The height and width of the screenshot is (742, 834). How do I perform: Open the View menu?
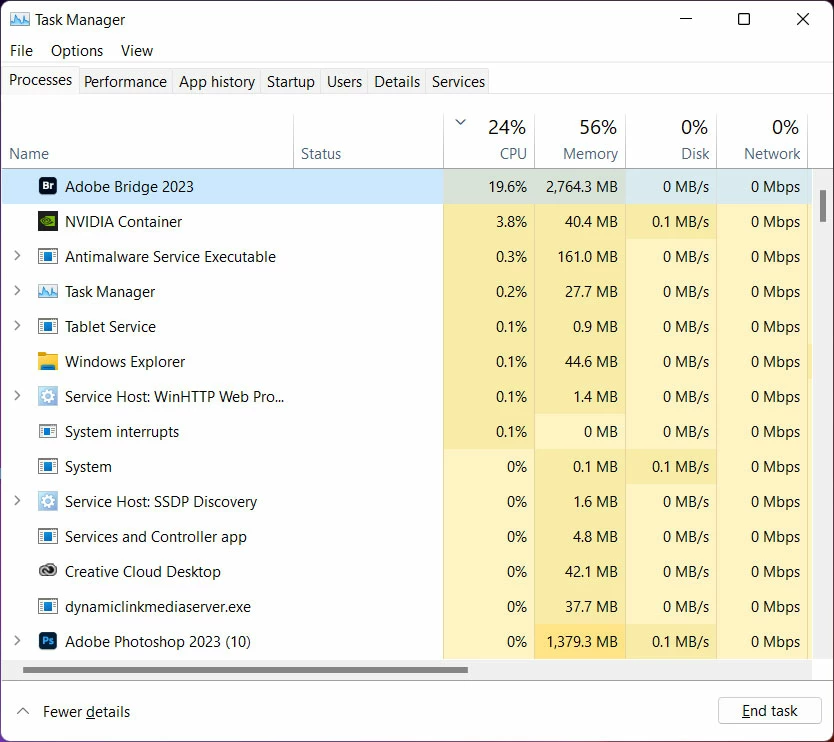[x=137, y=51]
